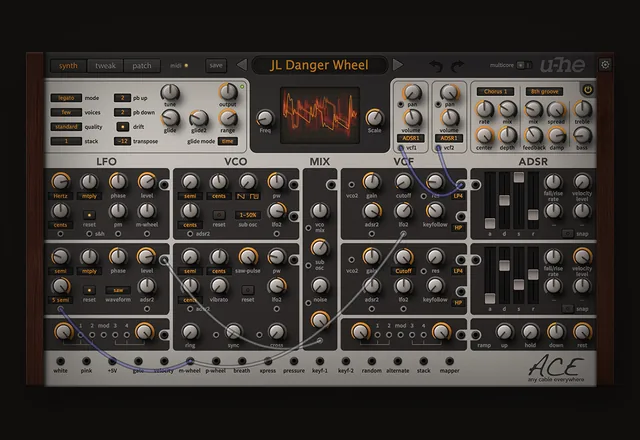
Task: Toggle the effects power button icon
Action: [587, 90]
